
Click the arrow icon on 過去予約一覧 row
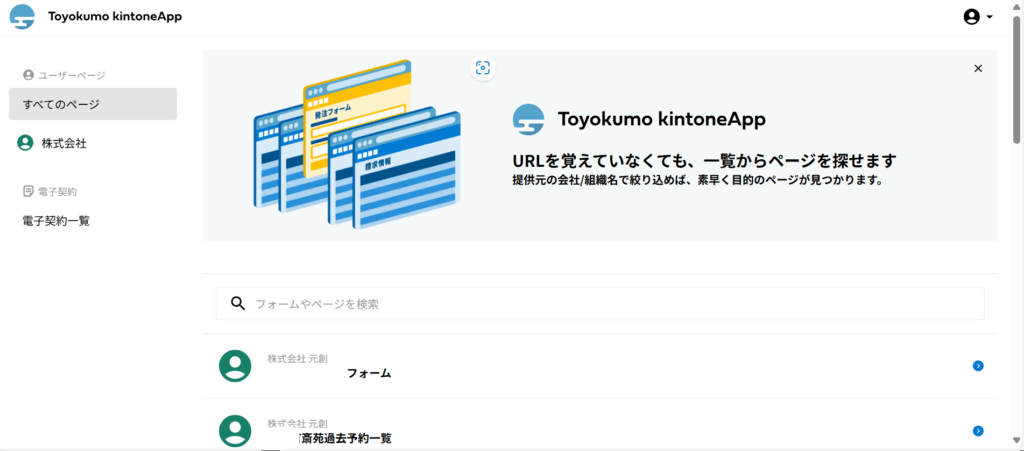click(x=978, y=431)
